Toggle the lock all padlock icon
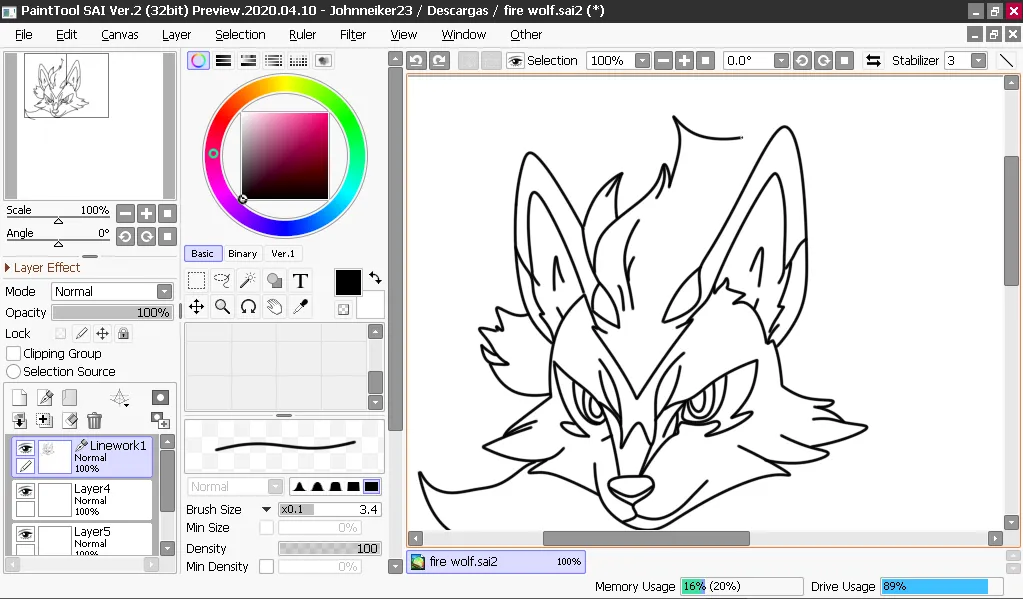Viewport: 1023px width, 599px height. (123, 333)
